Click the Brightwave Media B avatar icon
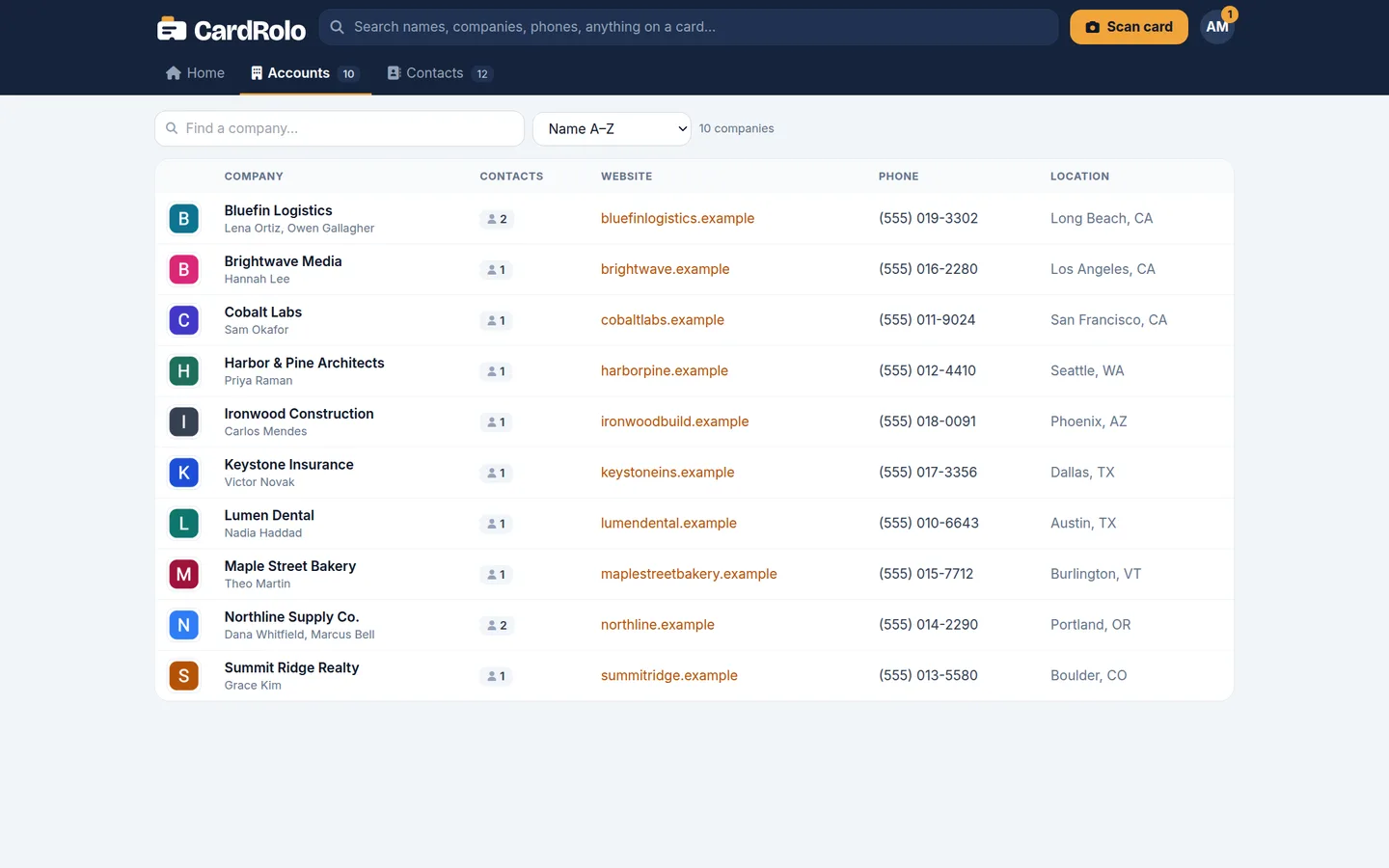This screenshot has width=1389, height=868. (x=184, y=269)
